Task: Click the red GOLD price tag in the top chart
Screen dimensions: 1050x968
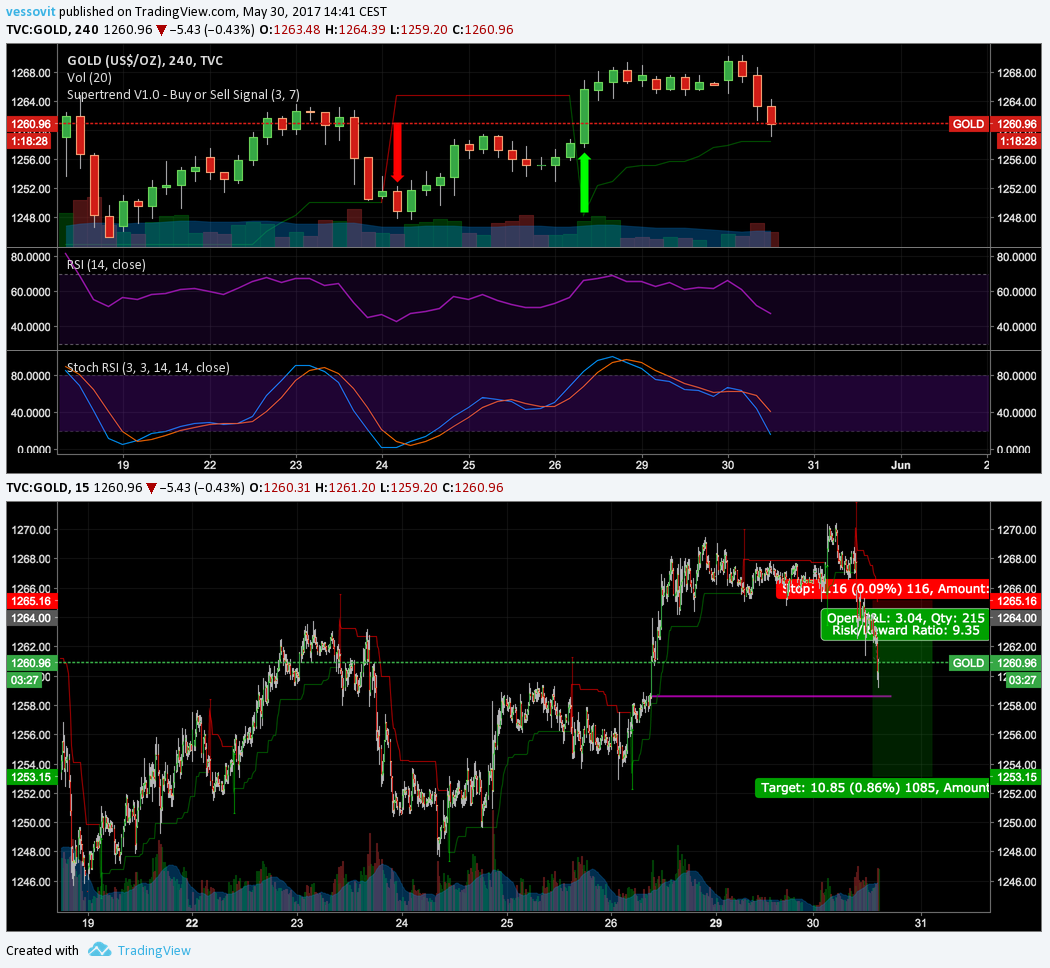Action: pos(968,124)
